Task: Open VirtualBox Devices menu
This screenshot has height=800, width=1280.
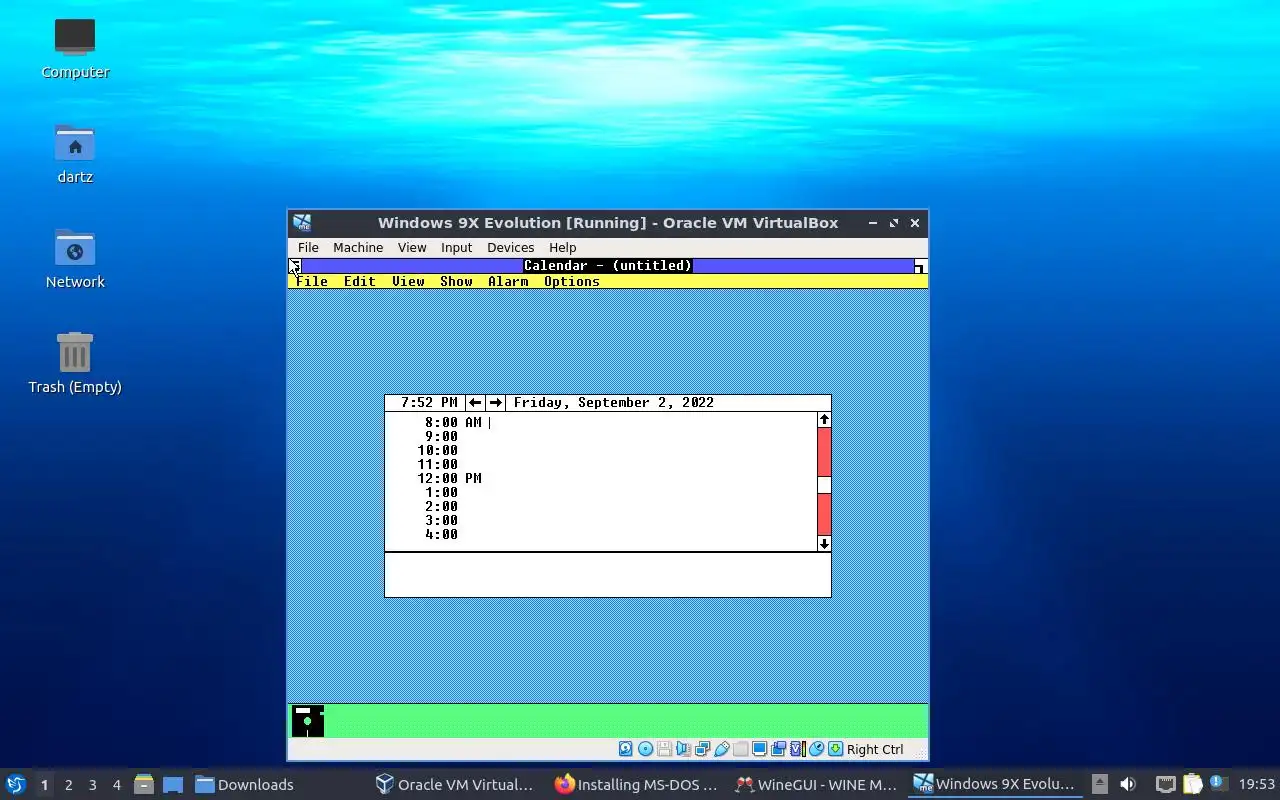Action: pos(510,247)
